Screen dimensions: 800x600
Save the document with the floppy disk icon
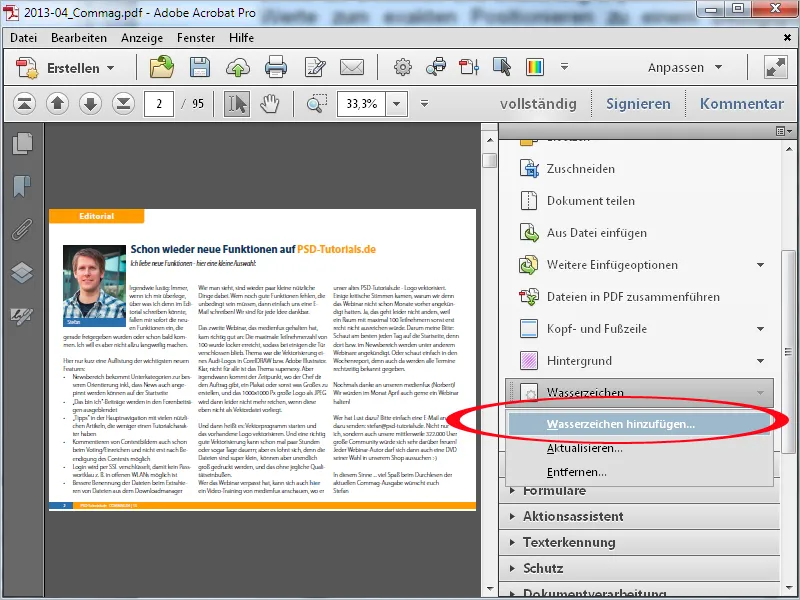pyautogui.click(x=199, y=67)
